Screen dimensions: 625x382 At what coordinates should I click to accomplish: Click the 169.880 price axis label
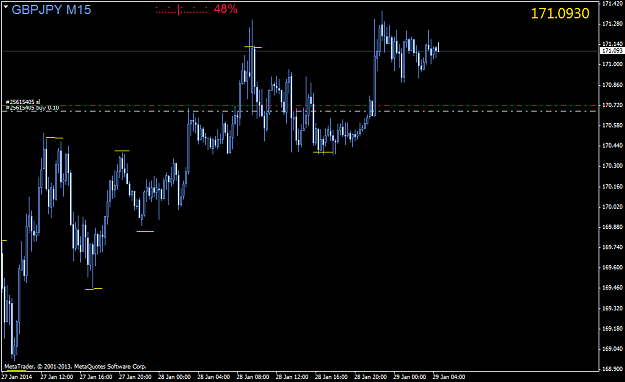(612, 227)
